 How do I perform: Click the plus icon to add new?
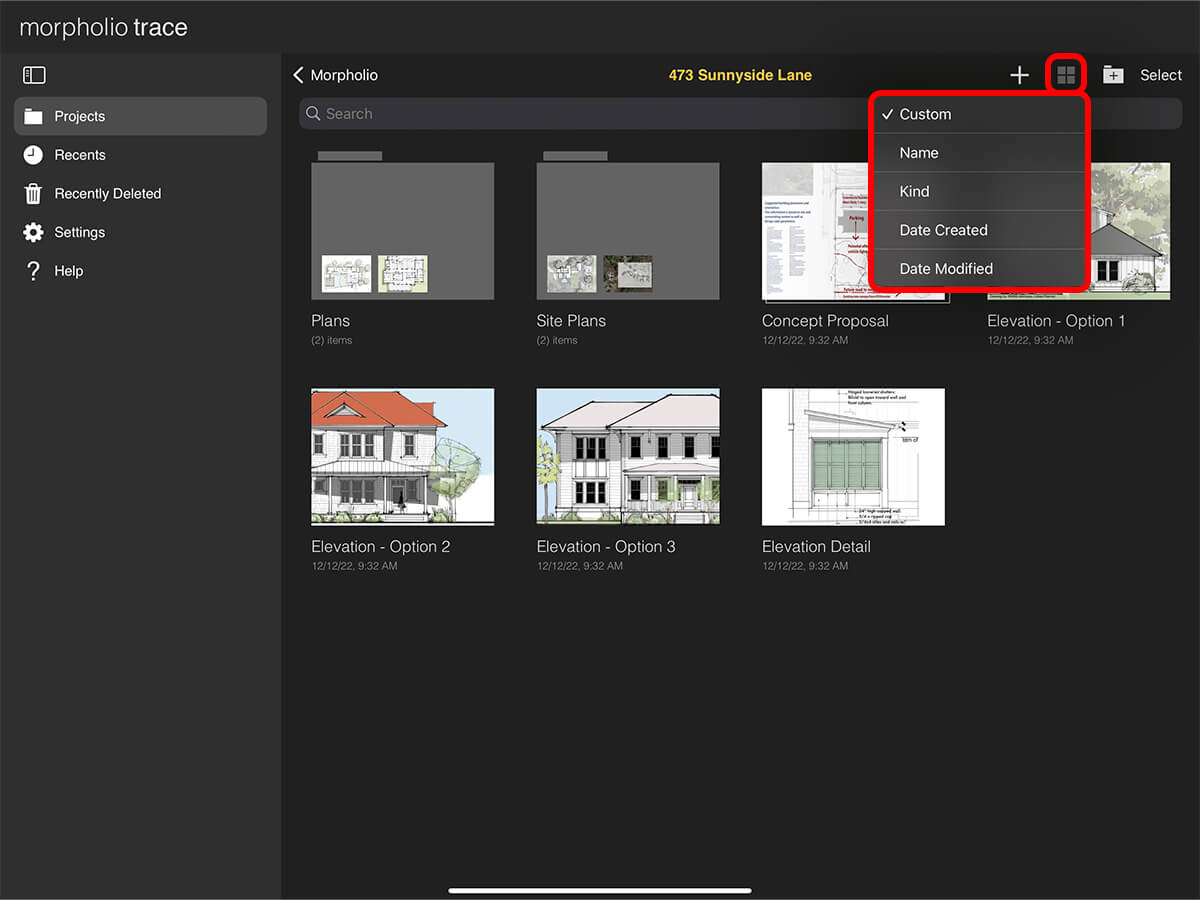pos(1019,75)
